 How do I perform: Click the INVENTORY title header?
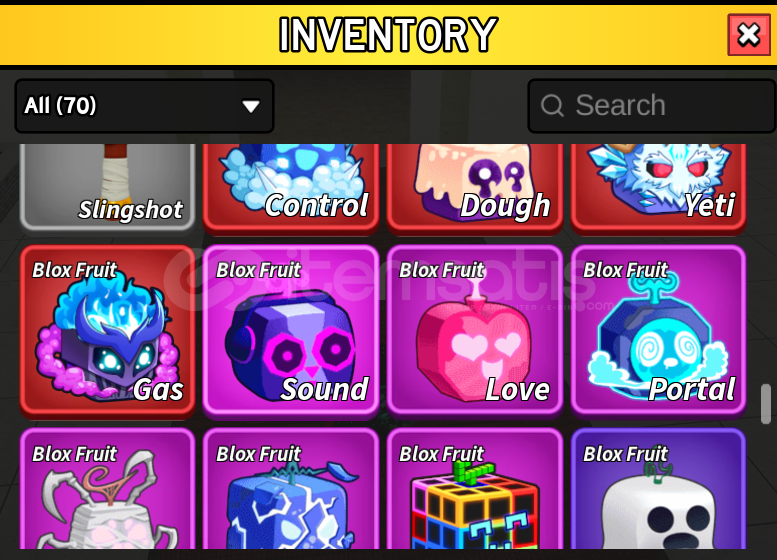click(388, 35)
